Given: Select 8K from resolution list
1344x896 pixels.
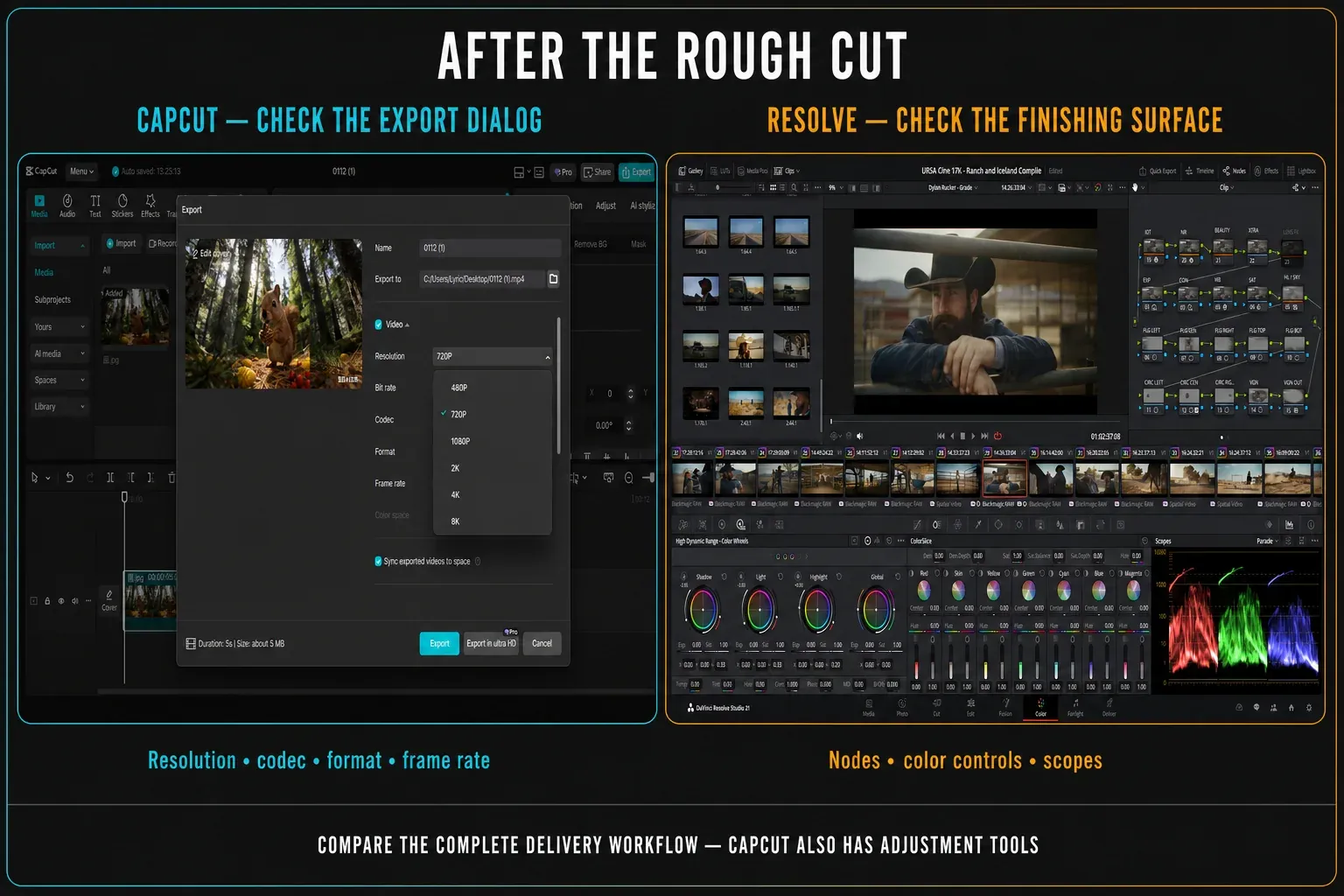Looking at the screenshot, I should (493, 521).
